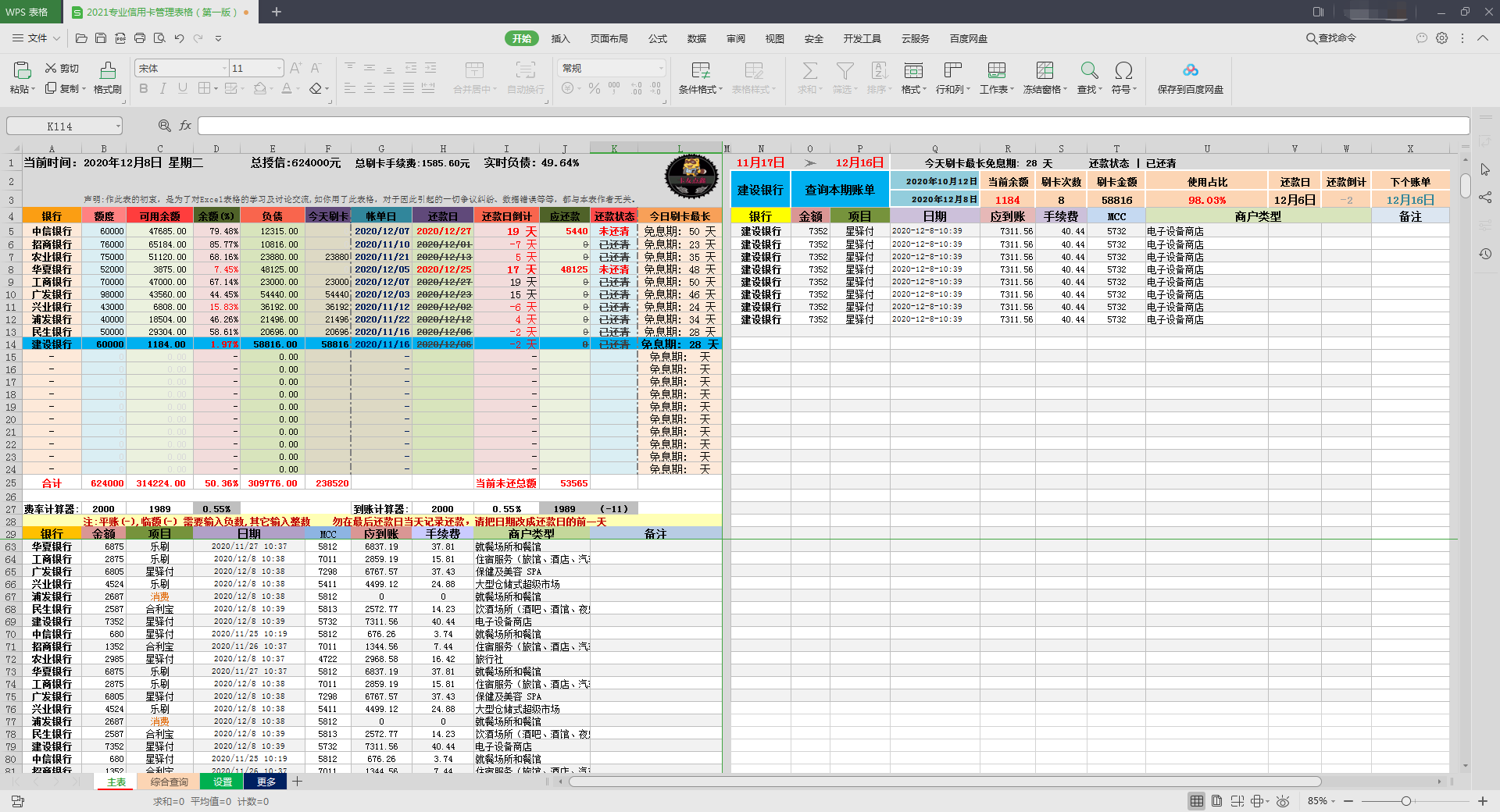Open the font size dropdown showing 11

(x=279, y=69)
